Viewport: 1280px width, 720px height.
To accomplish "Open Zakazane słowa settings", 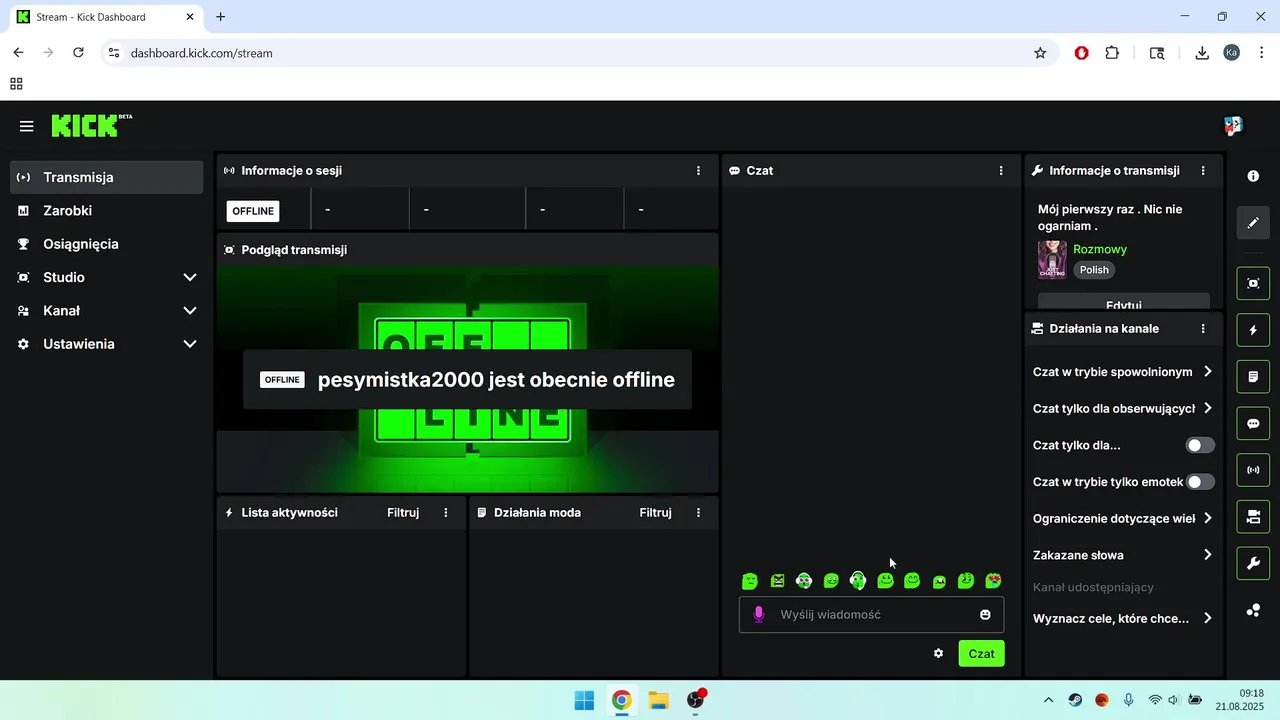I will pyautogui.click(x=1123, y=555).
